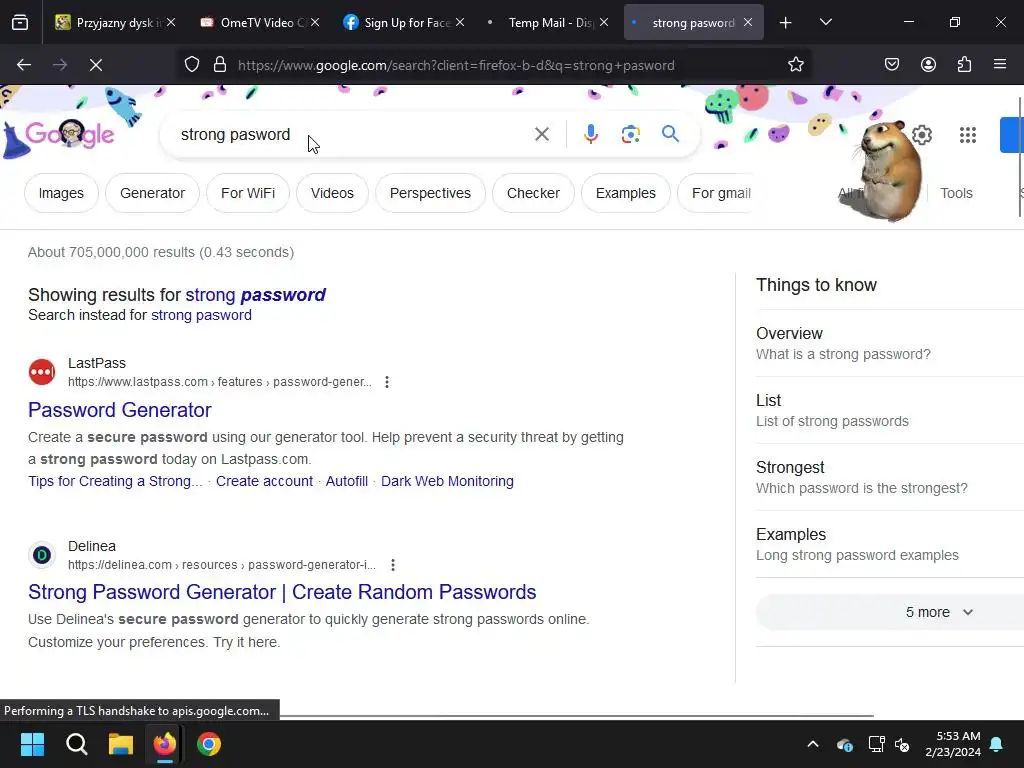Select the Checker filter chip
Screen dimensions: 1024x768
click(533, 193)
